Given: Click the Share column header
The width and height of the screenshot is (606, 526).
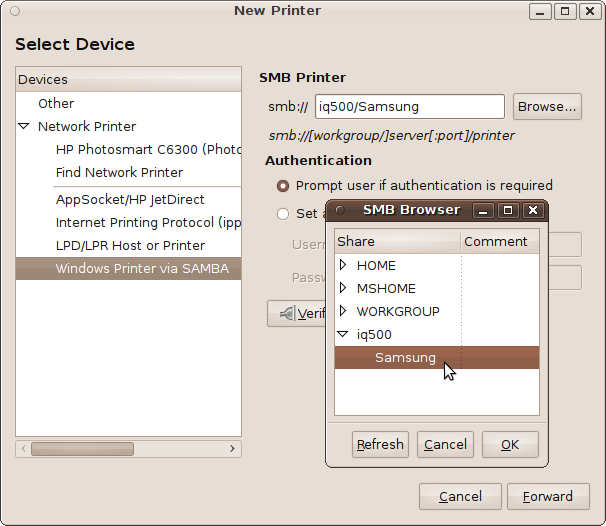Looking at the screenshot, I should (x=398, y=242).
